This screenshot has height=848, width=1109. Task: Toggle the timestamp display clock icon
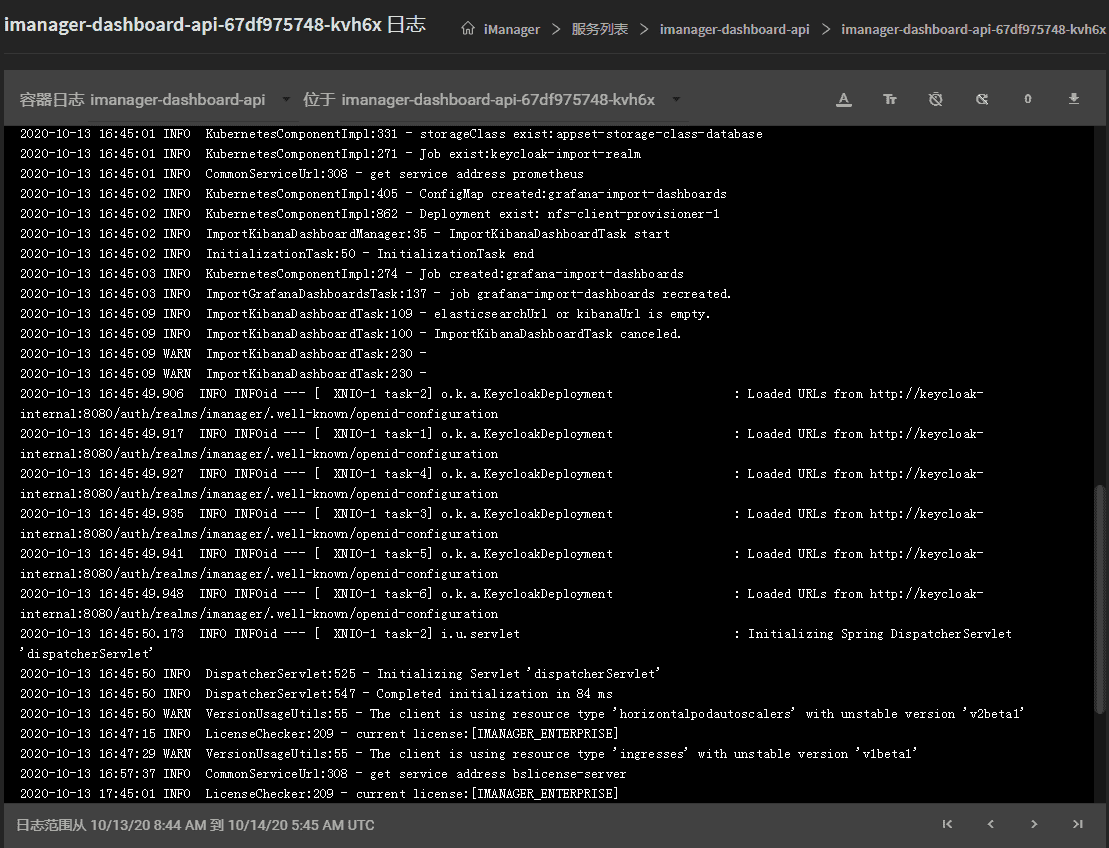click(x=936, y=99)
